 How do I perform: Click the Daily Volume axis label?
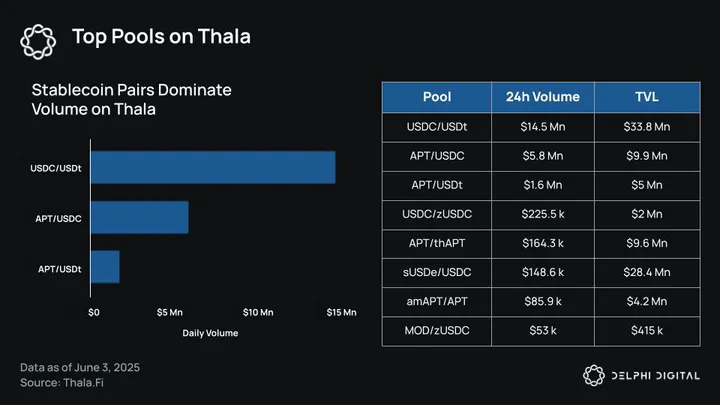[x=208, y=331]
